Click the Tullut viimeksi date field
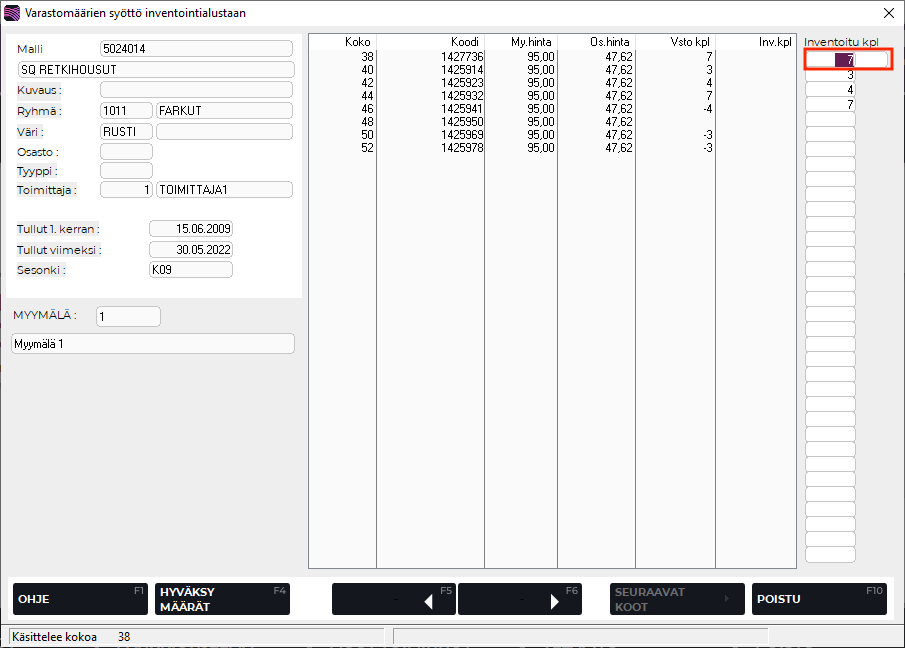Viewport: 905px width, 648px height. coord(190,250)
